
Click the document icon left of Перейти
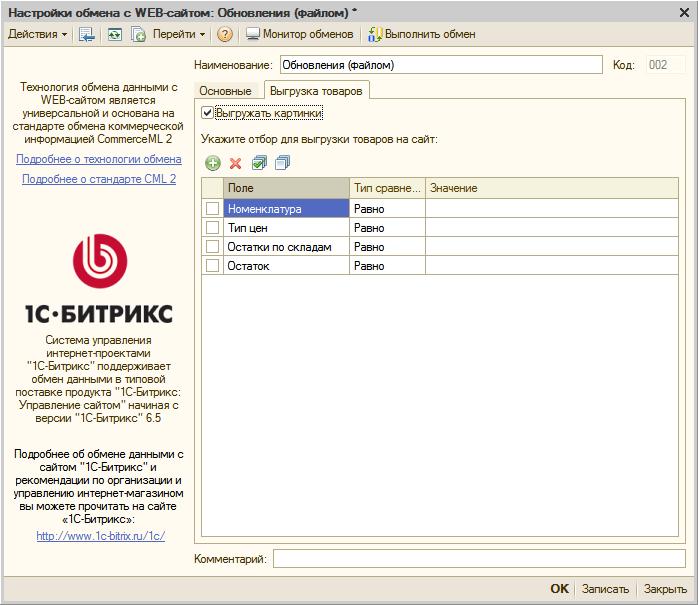point(139,34)
